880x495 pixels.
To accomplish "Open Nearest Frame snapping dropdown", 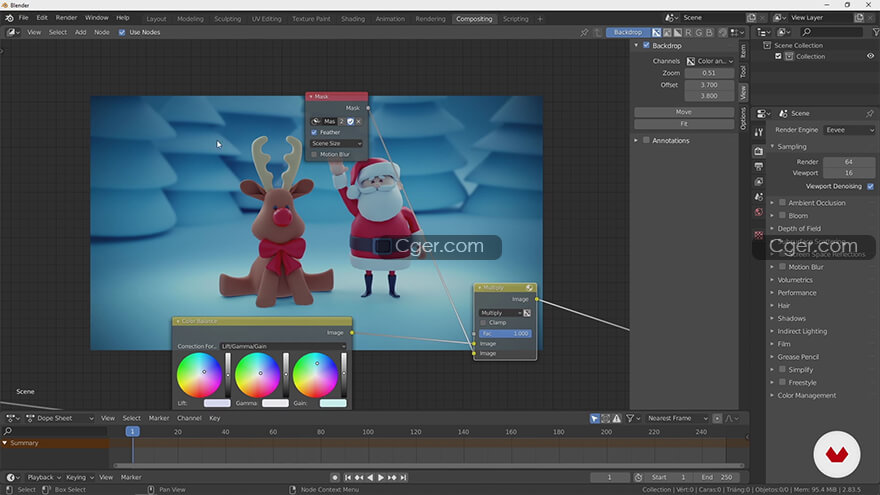I will [677, 419].
